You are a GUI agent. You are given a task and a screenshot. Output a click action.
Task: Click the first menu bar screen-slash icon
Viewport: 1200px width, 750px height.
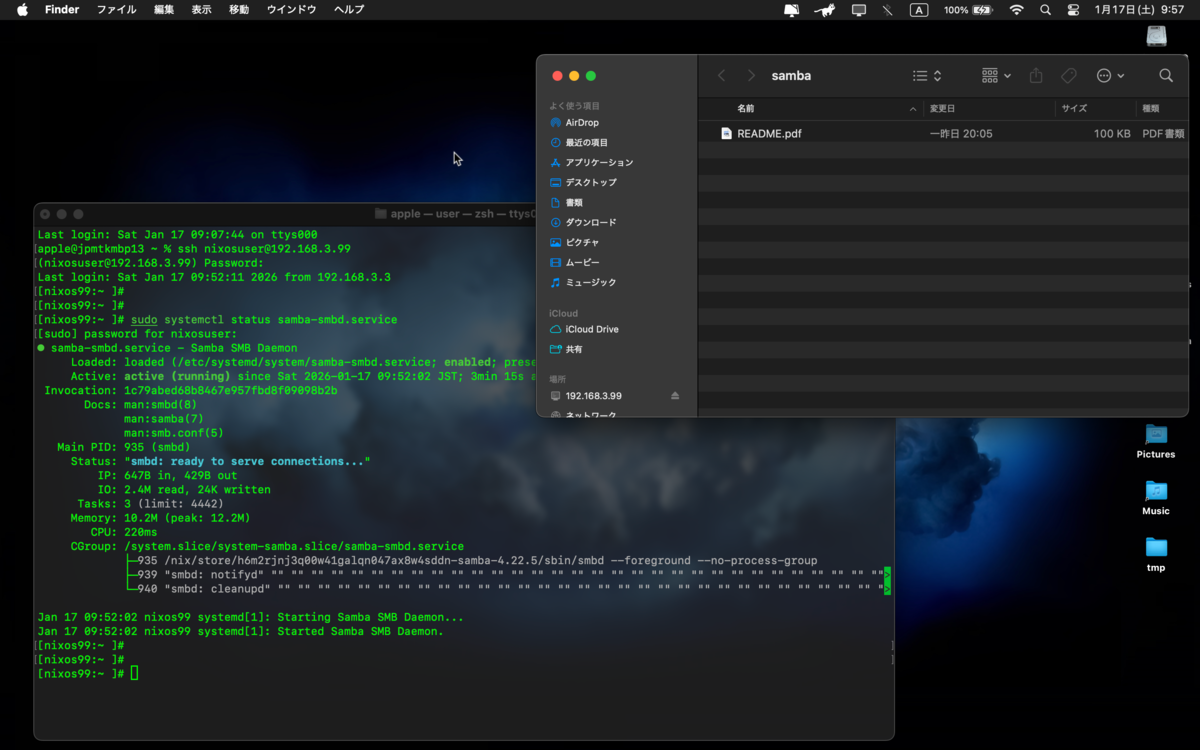[791, 10]
